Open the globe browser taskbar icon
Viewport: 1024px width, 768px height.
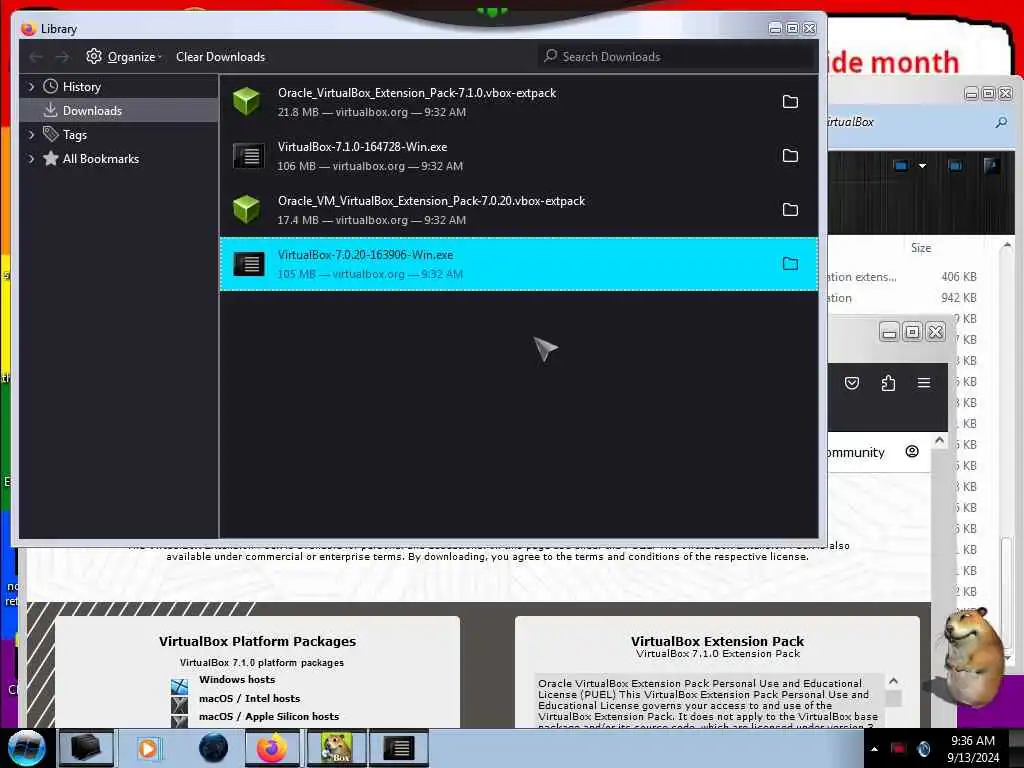(x=214, y=748)
